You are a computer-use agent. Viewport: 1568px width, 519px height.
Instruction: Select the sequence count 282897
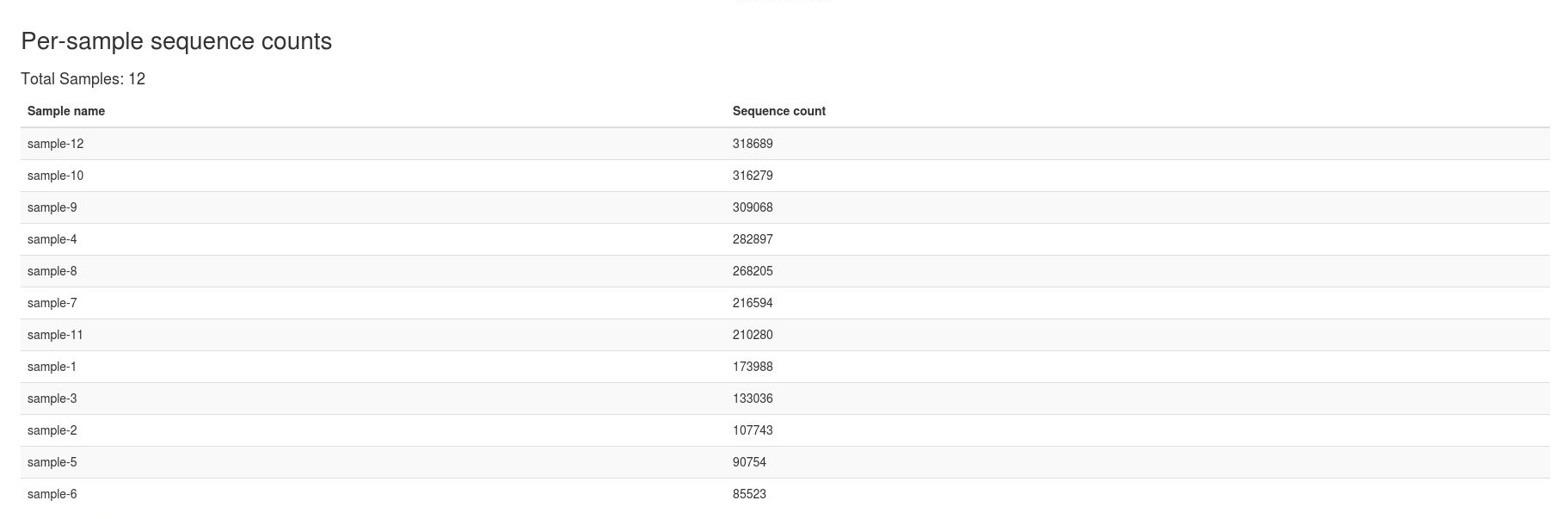point(753,239)
